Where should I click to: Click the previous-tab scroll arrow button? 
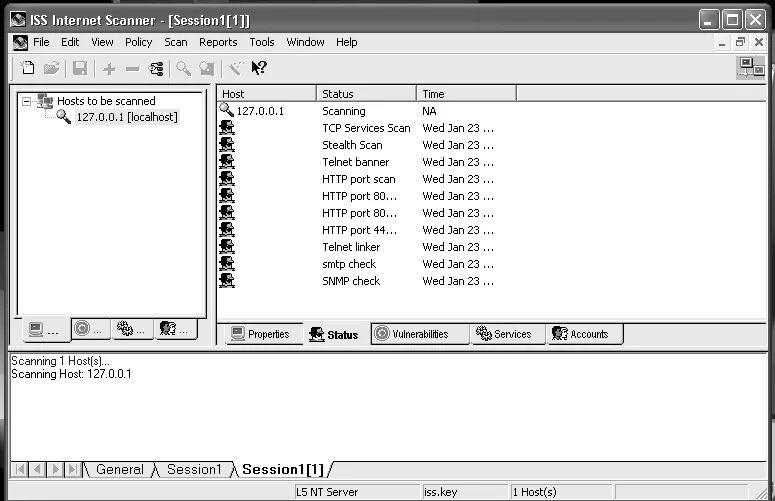[x=38, y=469]
